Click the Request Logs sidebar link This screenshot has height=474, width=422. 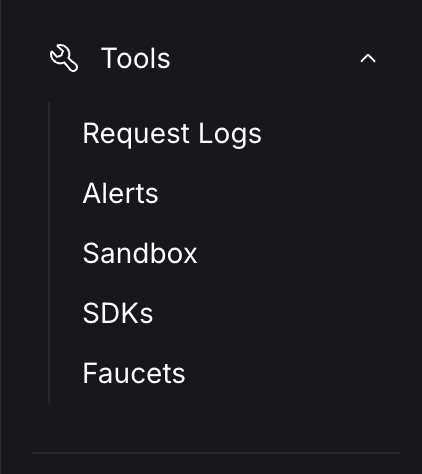pyautogui.click(x=172, y=134)
